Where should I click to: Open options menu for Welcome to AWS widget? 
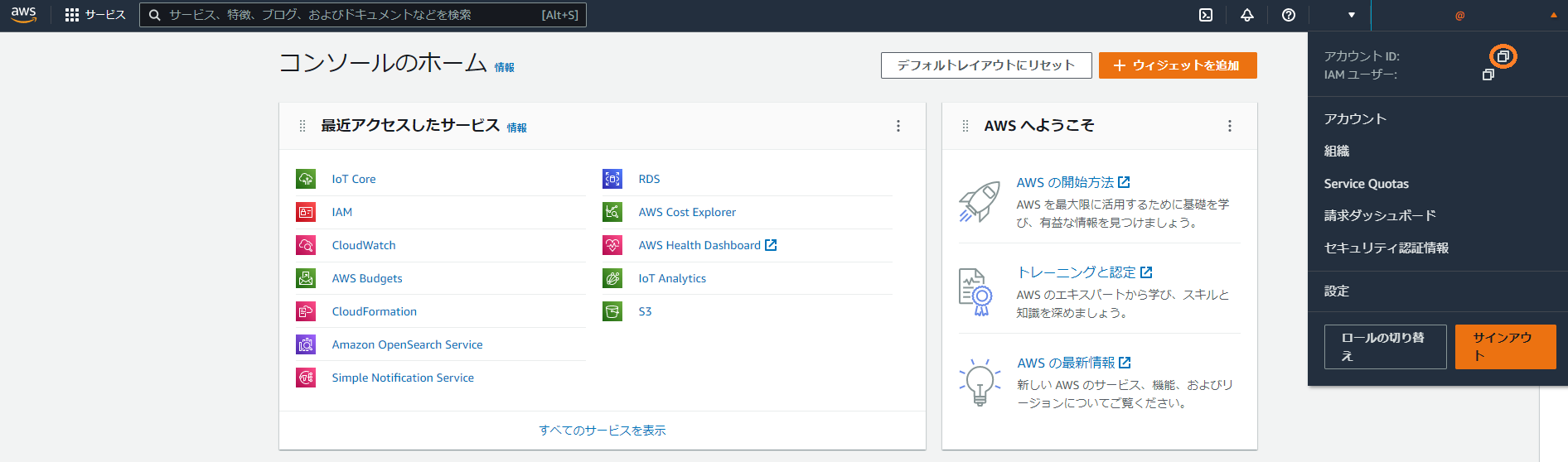pyautogui.click(x=1229, y=126)
